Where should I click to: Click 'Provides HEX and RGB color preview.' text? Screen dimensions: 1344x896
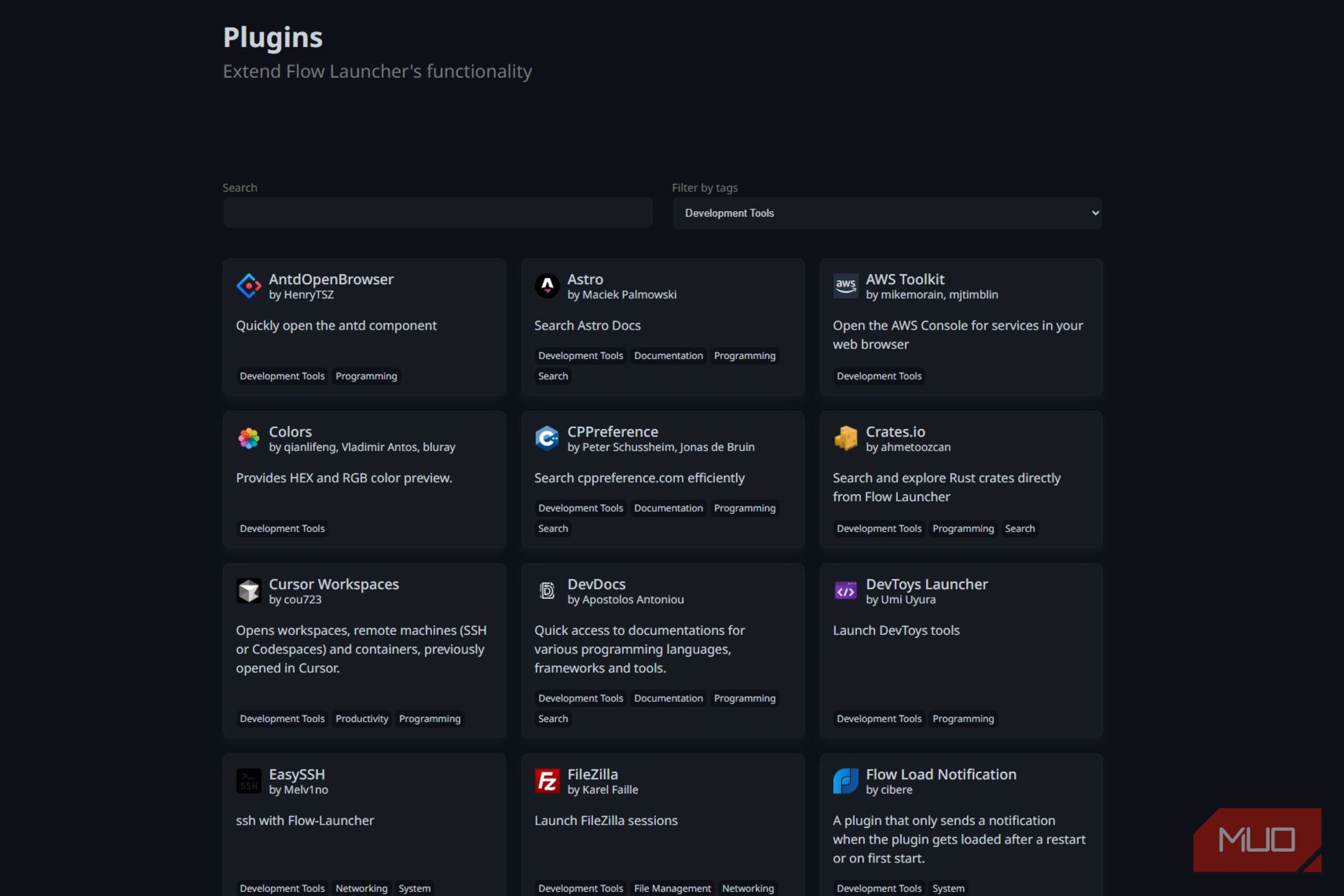[344, 478]
